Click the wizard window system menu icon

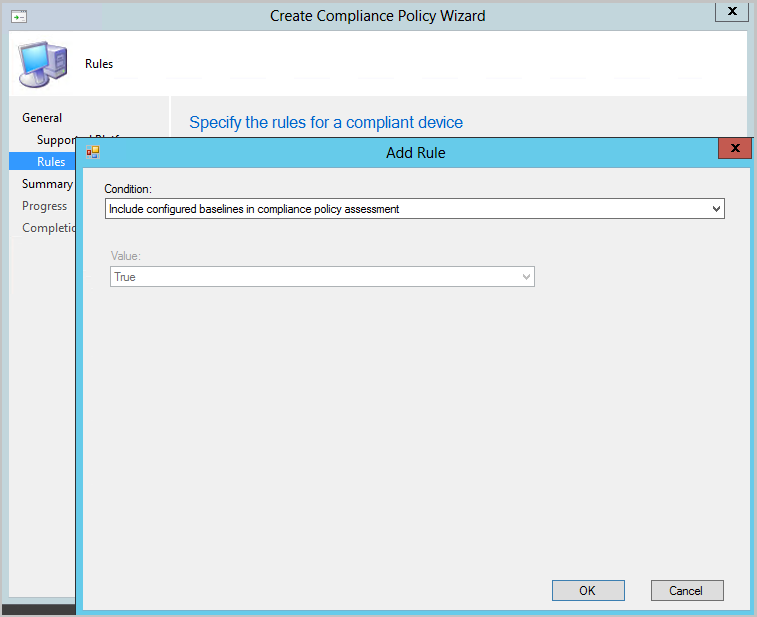coord(19,17)
